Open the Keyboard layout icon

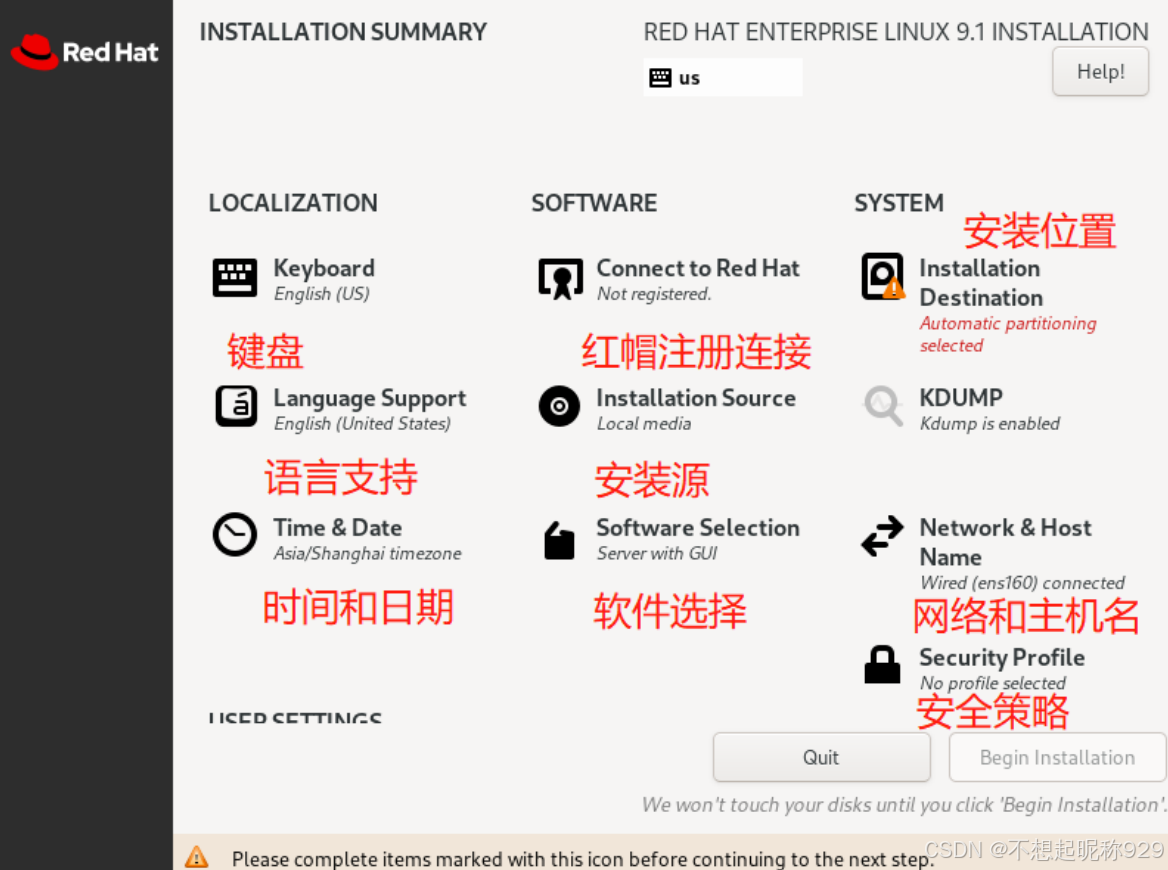click(x=235, y=278)
